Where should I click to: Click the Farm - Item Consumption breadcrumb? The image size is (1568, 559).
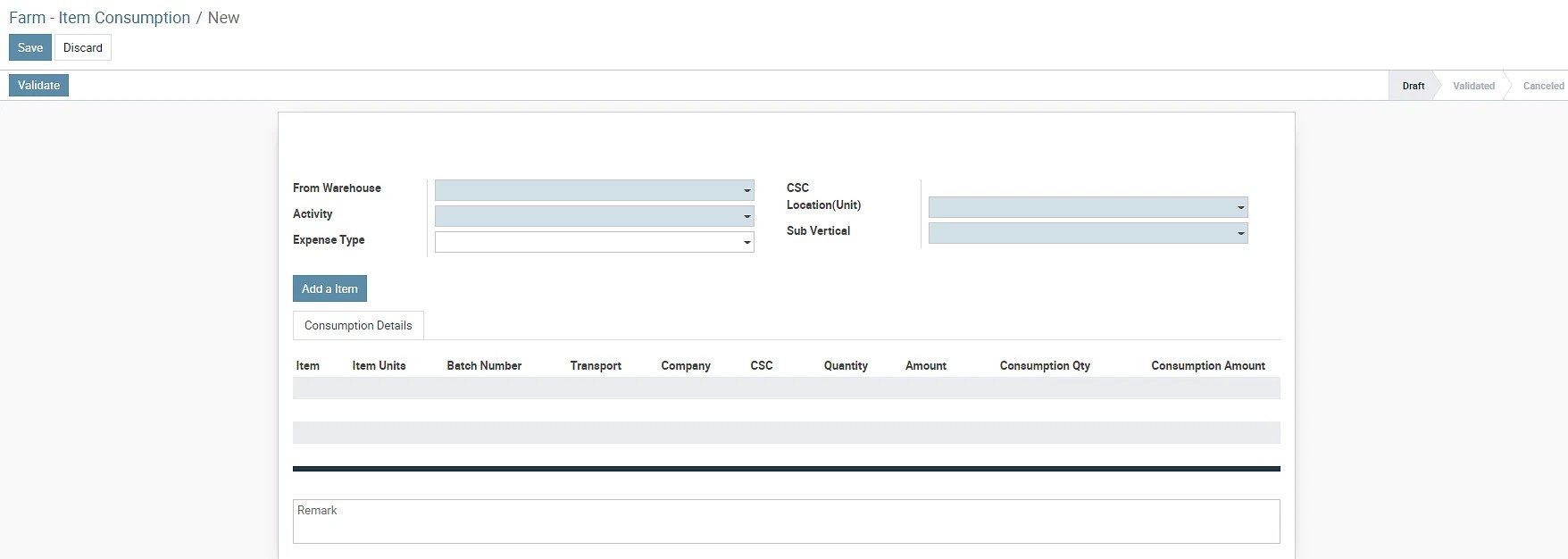(x=99, y=18)
